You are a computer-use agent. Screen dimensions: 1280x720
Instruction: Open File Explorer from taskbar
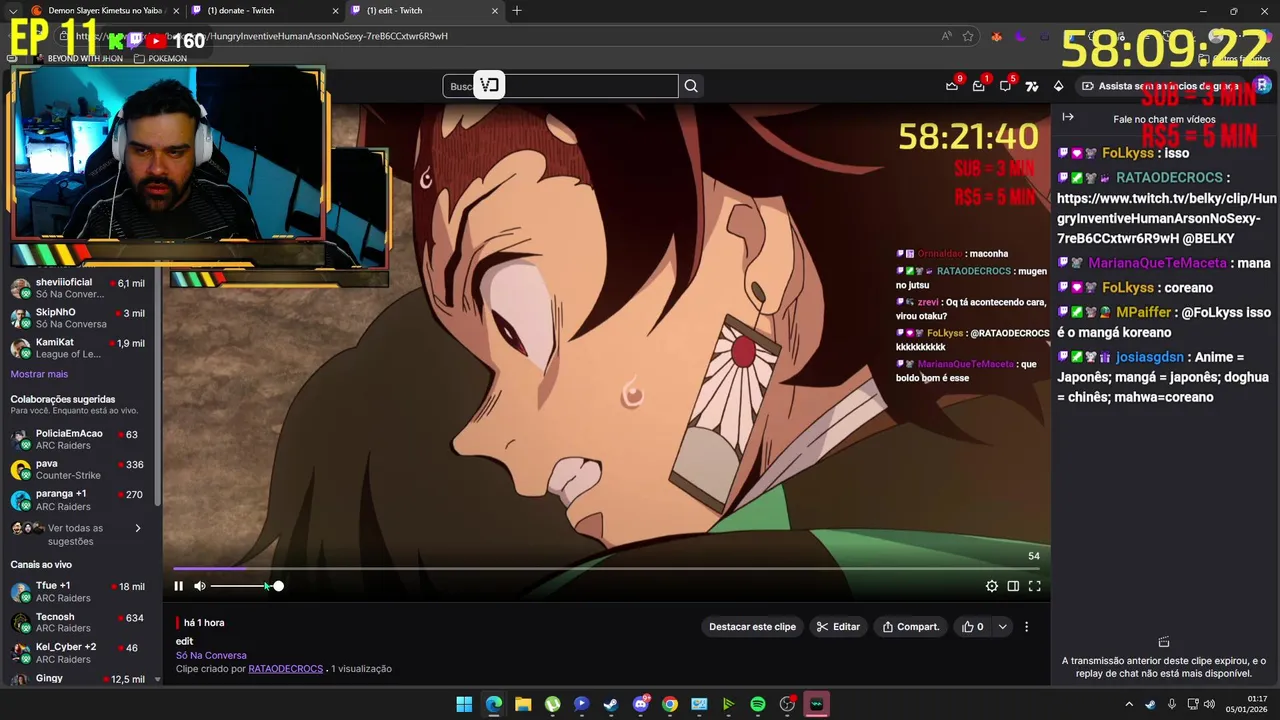coord(523,705)
